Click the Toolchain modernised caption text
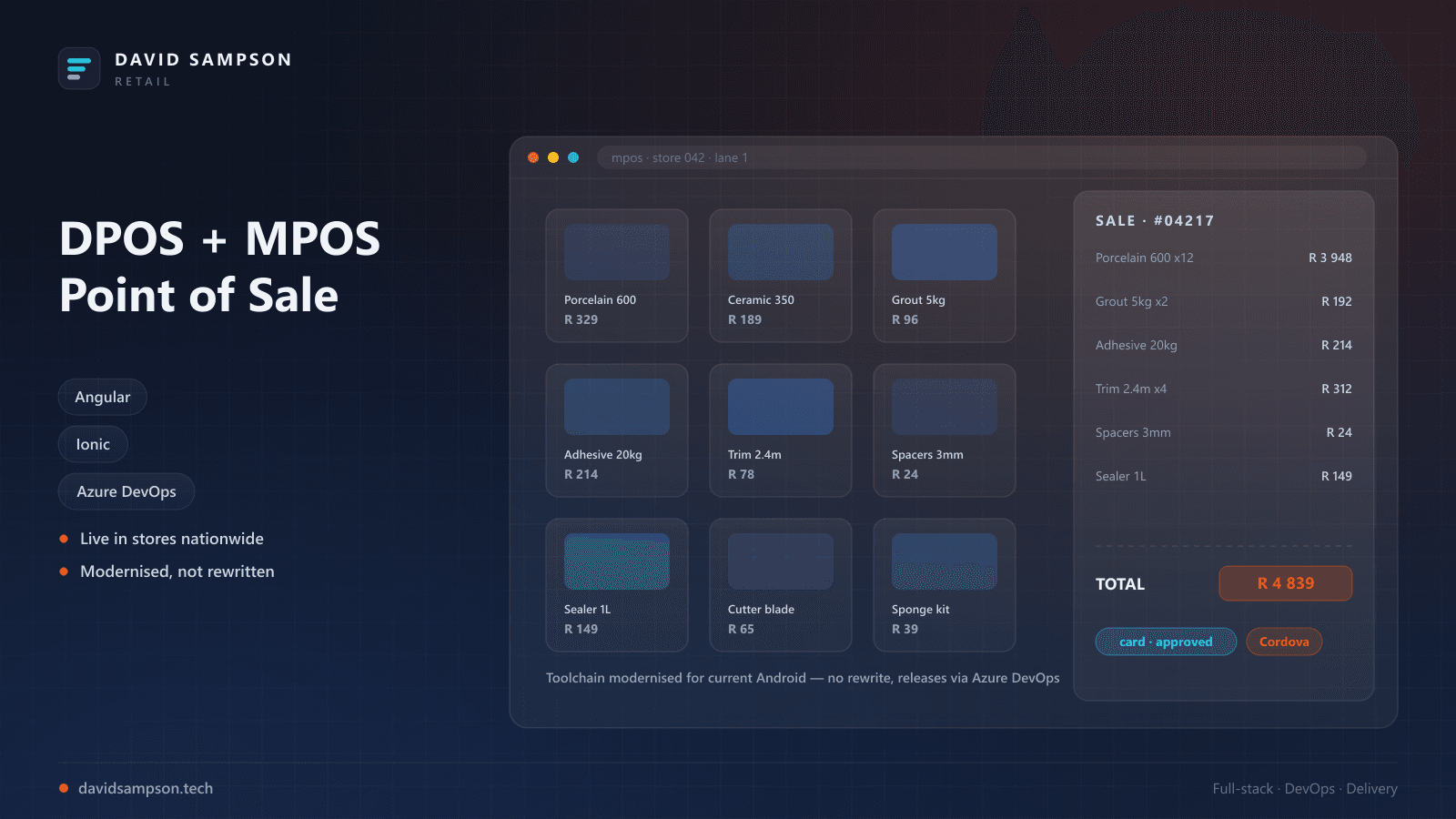The width and height of the screenshot is (1456, 819). pyautogui.click(x=803, y=678)
